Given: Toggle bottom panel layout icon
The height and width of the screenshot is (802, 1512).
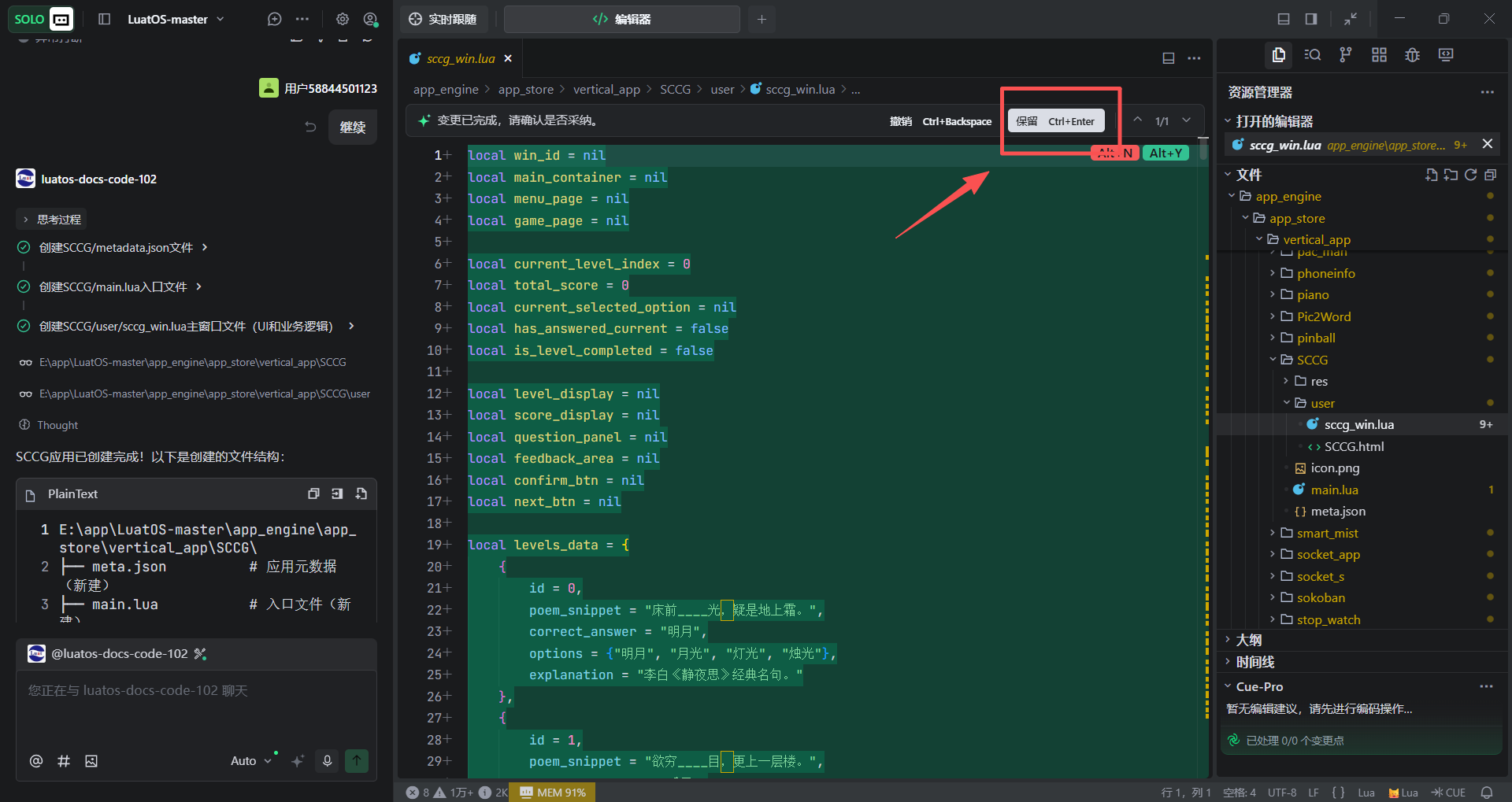Looking at the screenshot, I should 1284,19.
